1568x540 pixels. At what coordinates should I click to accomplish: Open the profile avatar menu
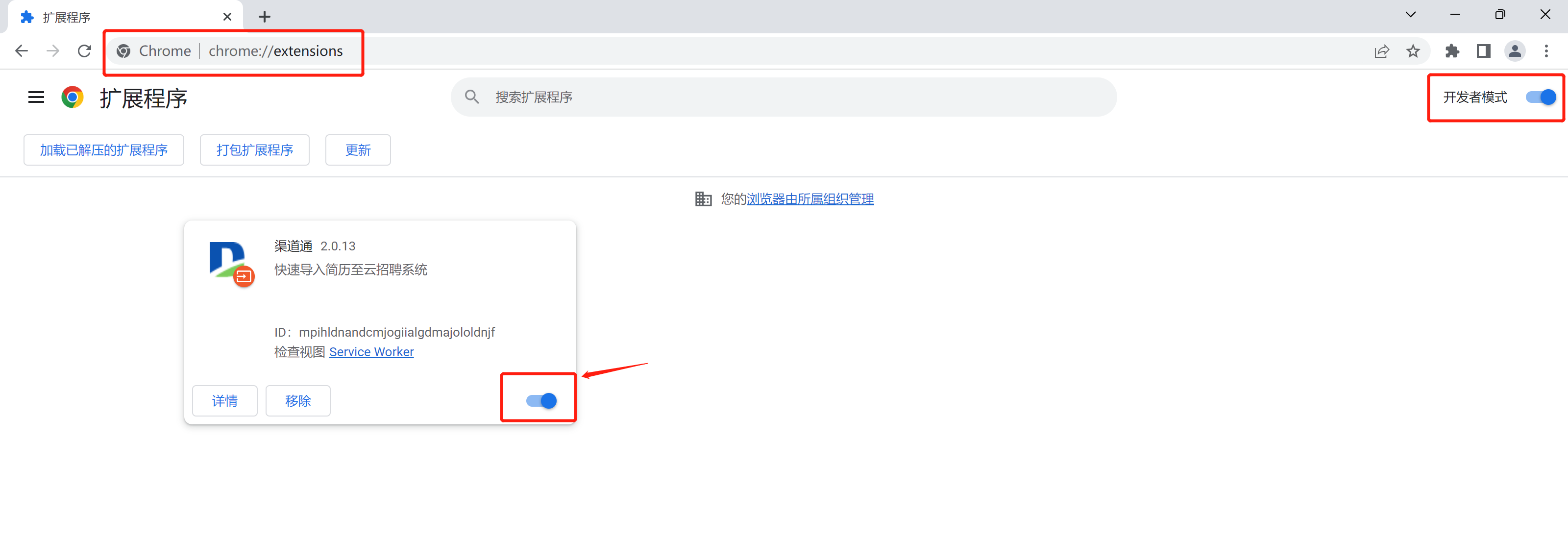tap(1515, 51)
